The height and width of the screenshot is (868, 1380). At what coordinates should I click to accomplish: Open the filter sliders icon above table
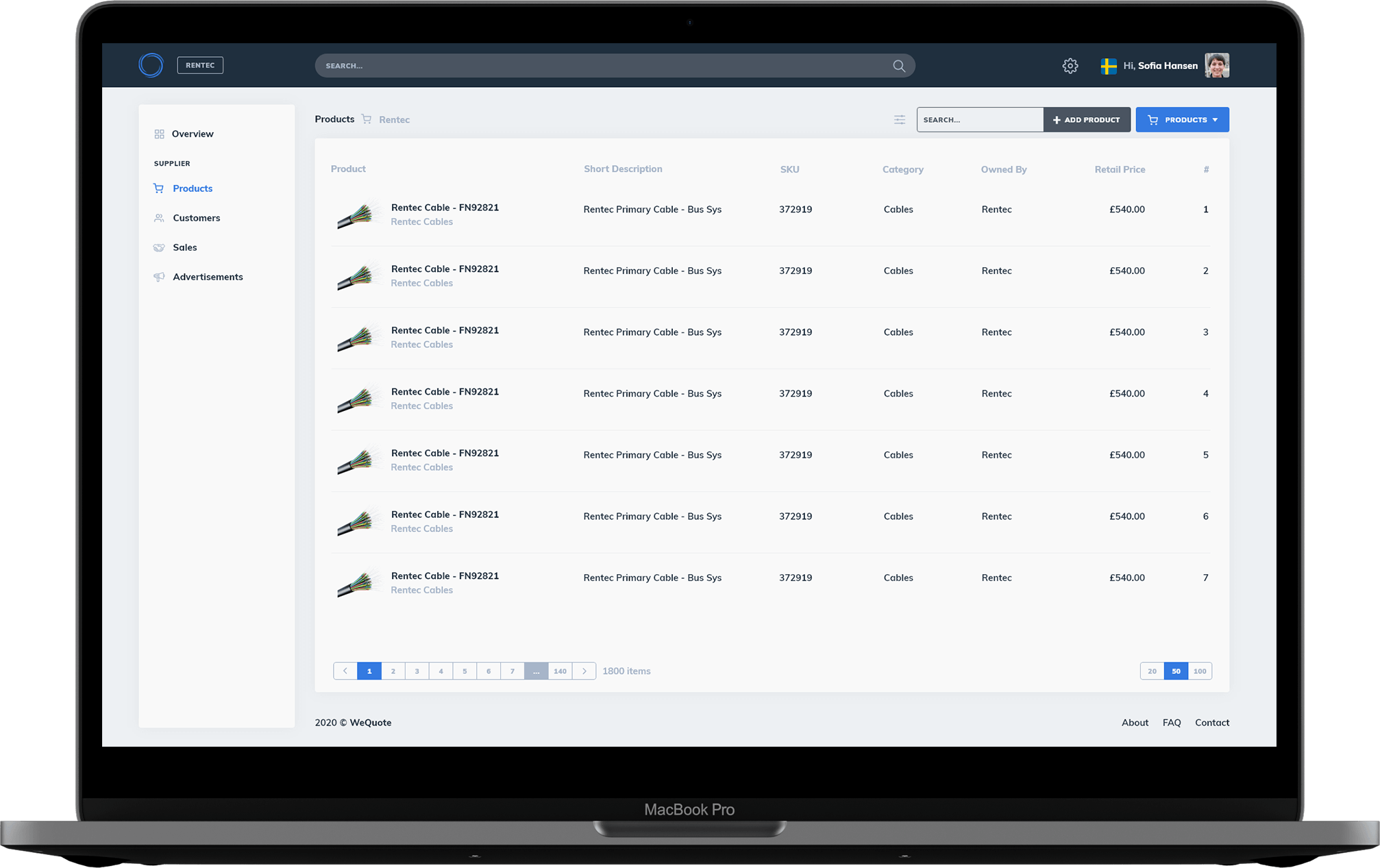(899, 120)
